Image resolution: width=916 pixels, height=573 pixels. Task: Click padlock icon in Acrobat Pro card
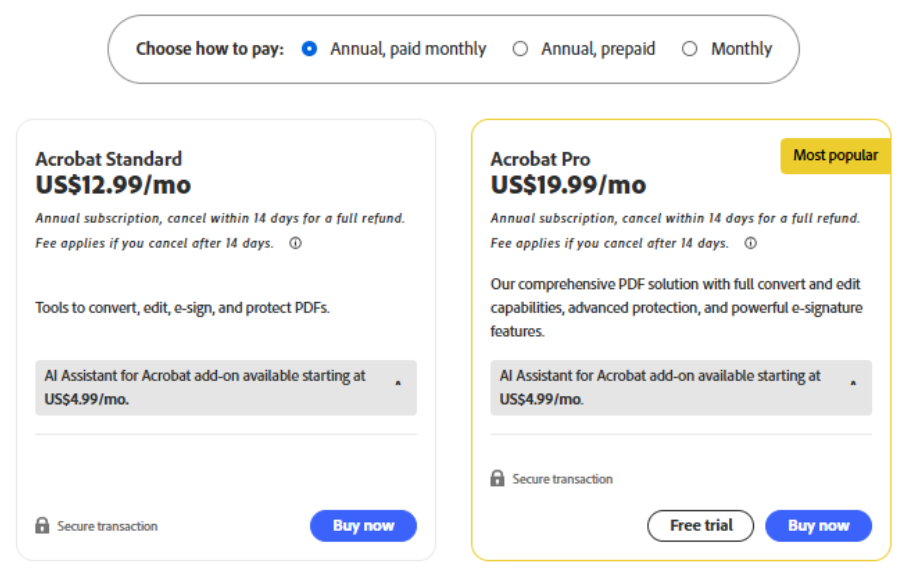click(497, 479)
